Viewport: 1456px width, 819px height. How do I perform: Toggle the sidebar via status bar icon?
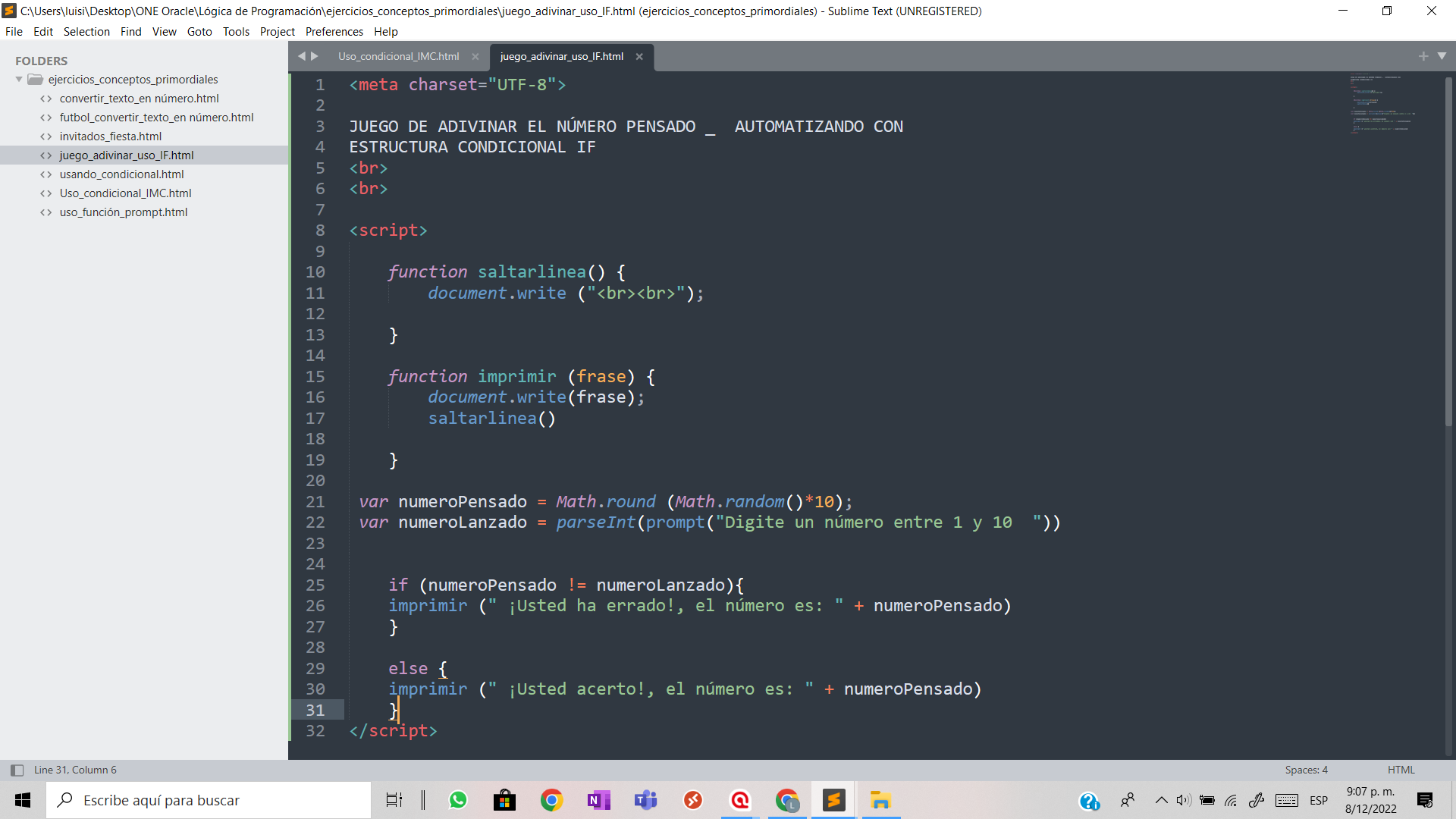coord(17,770)
